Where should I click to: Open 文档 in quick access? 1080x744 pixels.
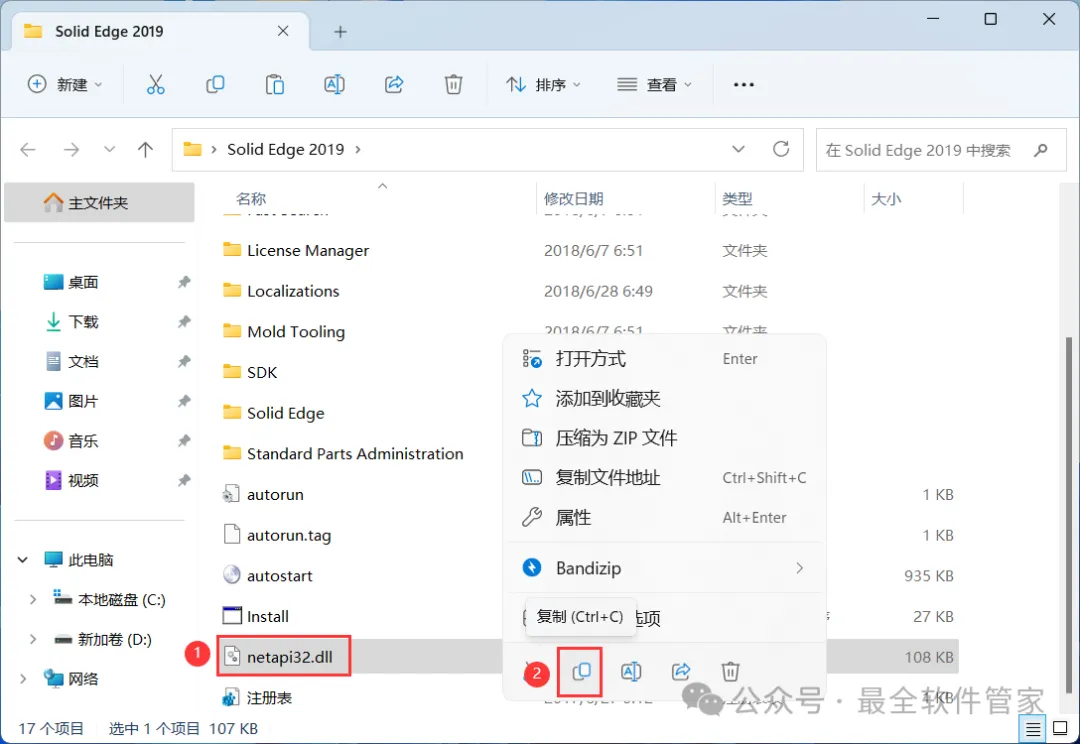(x=83, y=362)
